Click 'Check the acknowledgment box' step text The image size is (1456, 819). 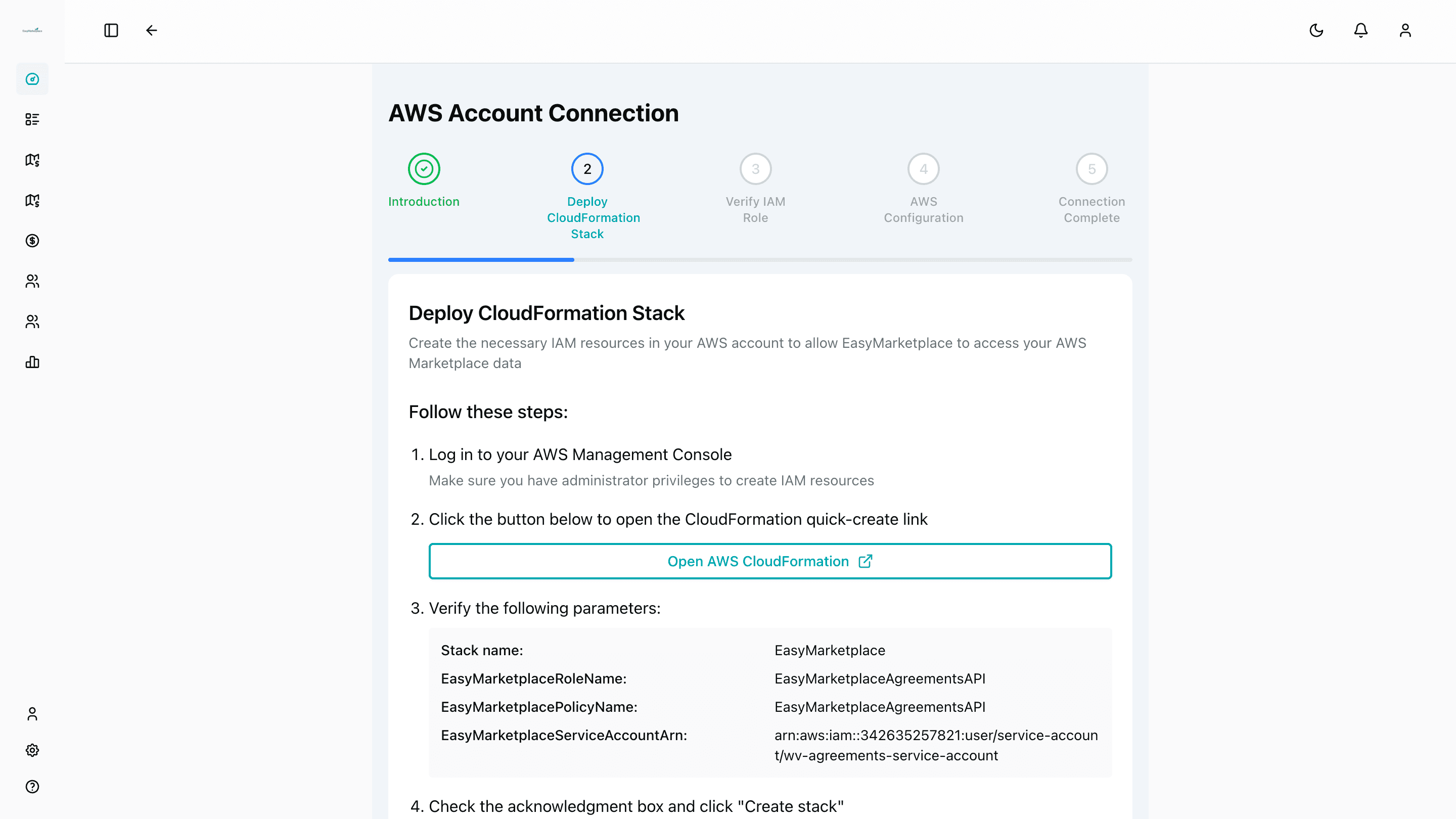(x=636, y=806)
